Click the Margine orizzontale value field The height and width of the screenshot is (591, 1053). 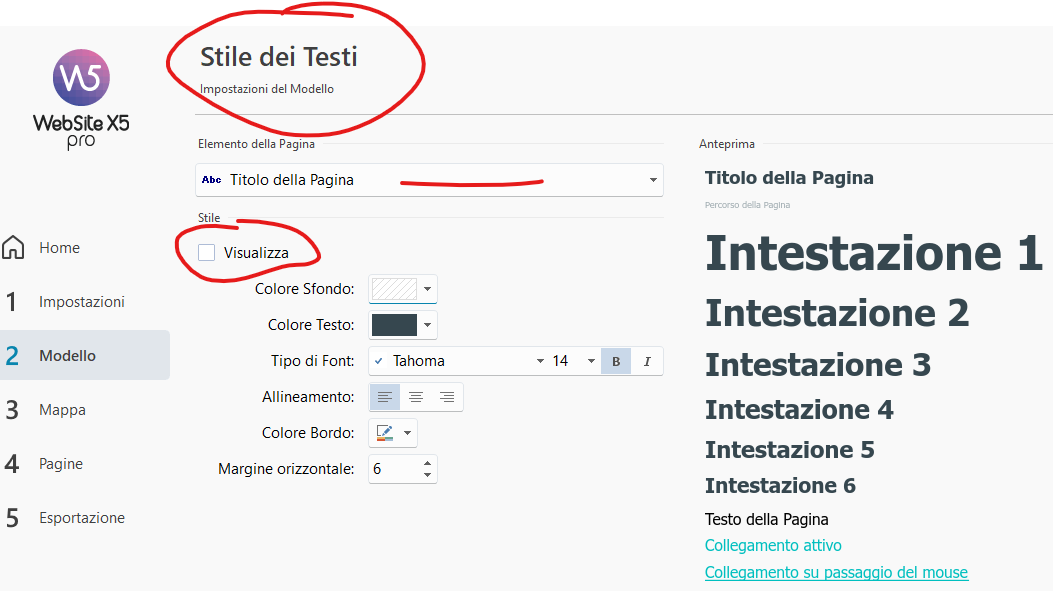[395, 469]
